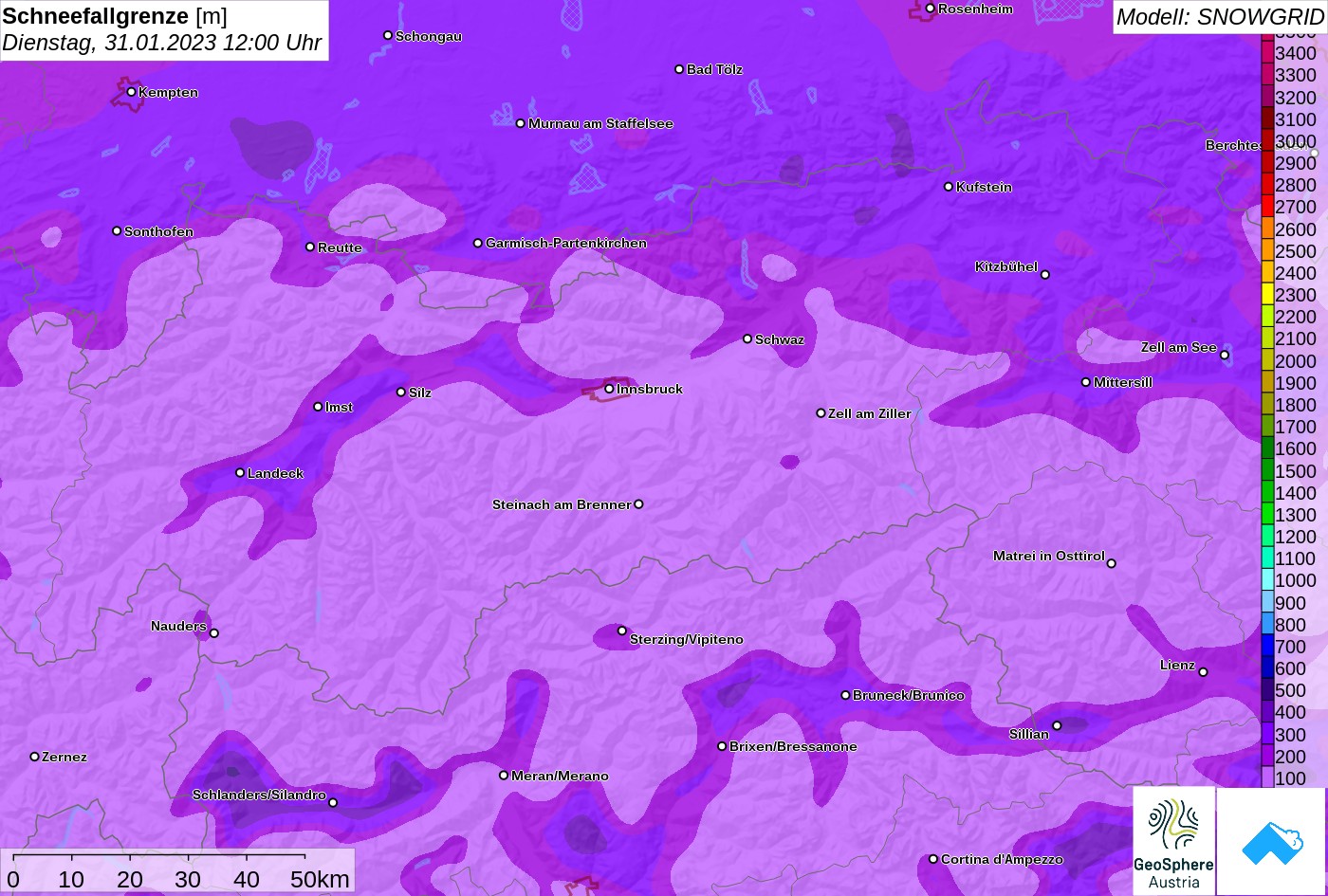Select the Sillian marker dot

click(x=1057, y=726)
